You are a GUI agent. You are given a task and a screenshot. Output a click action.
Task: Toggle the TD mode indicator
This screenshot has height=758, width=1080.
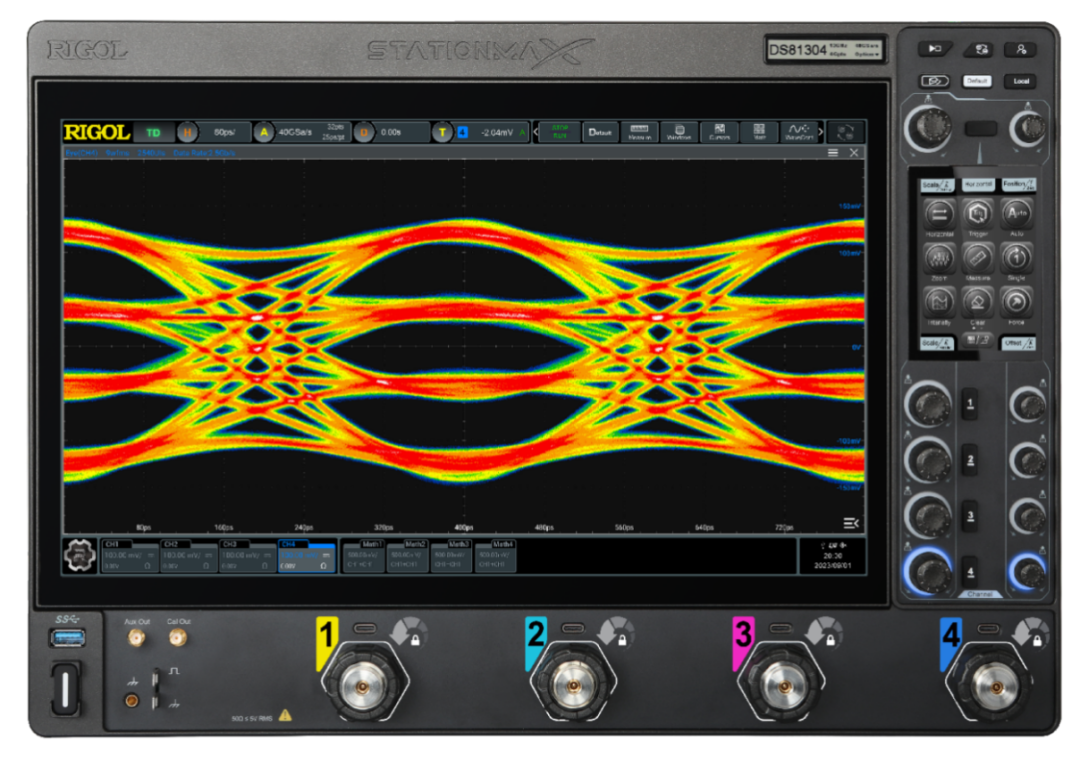point(153,132)
